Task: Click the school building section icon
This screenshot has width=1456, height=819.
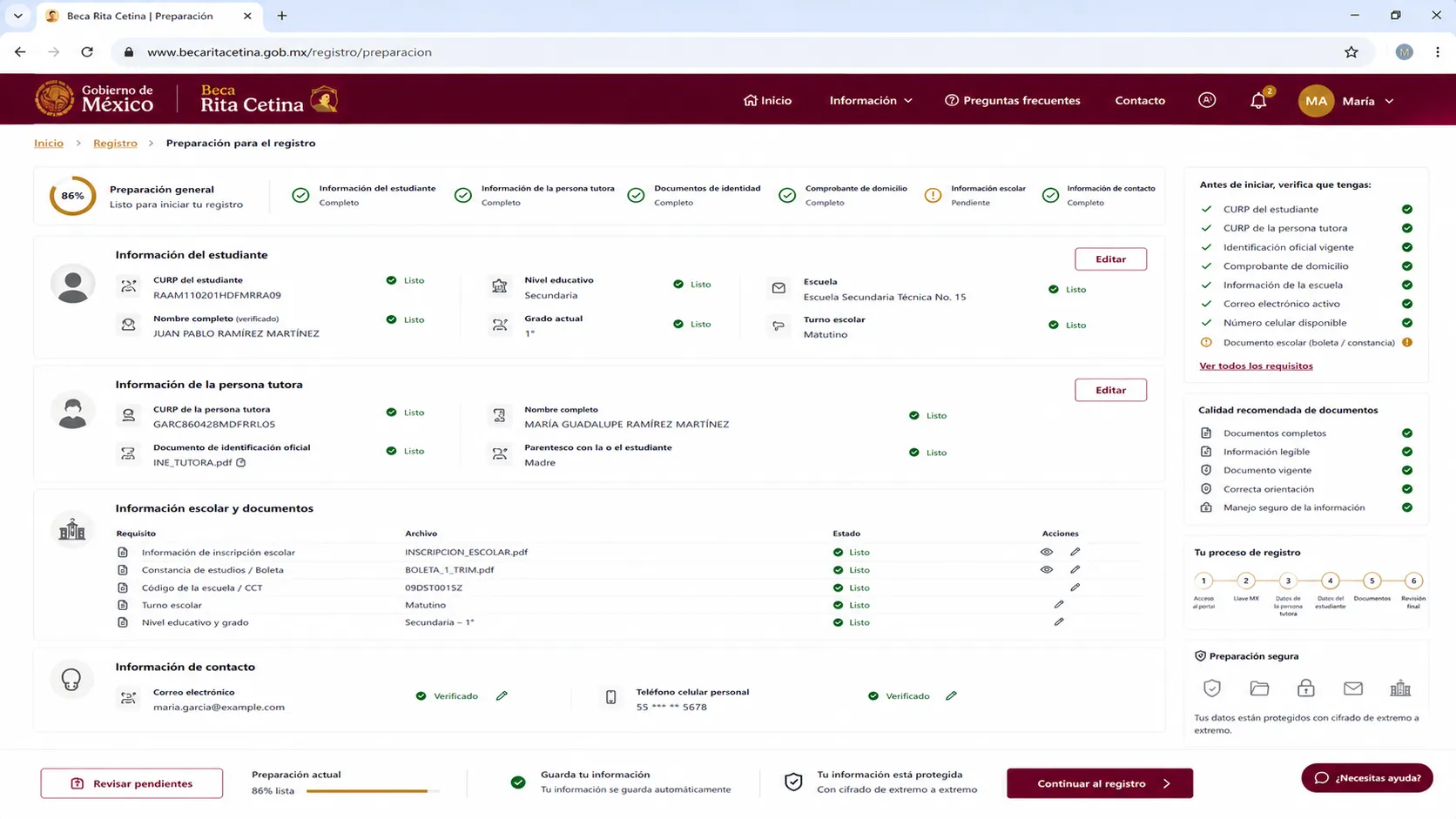Action: (71, 530)
